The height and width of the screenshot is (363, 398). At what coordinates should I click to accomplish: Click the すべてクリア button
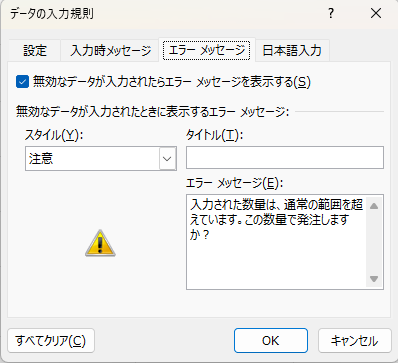coord(51,341)
